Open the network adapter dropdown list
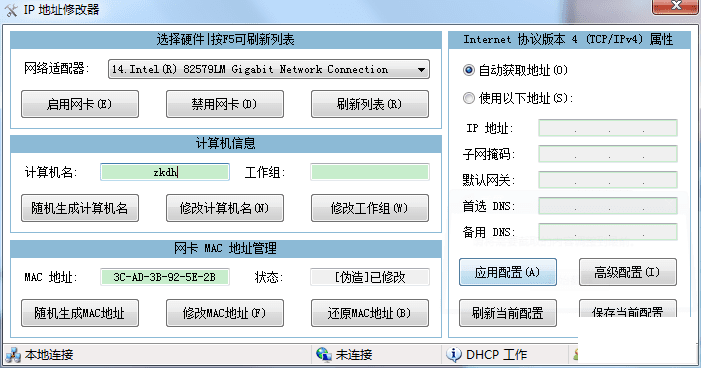701x368 pixels. coord(421,70)
